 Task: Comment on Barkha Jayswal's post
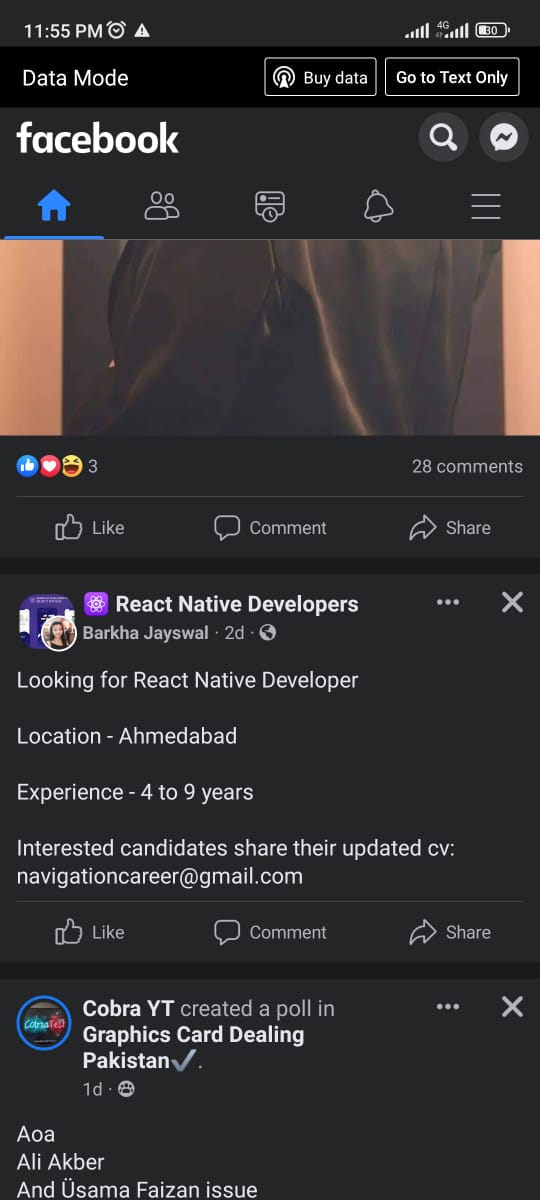[x=271, y=932]
